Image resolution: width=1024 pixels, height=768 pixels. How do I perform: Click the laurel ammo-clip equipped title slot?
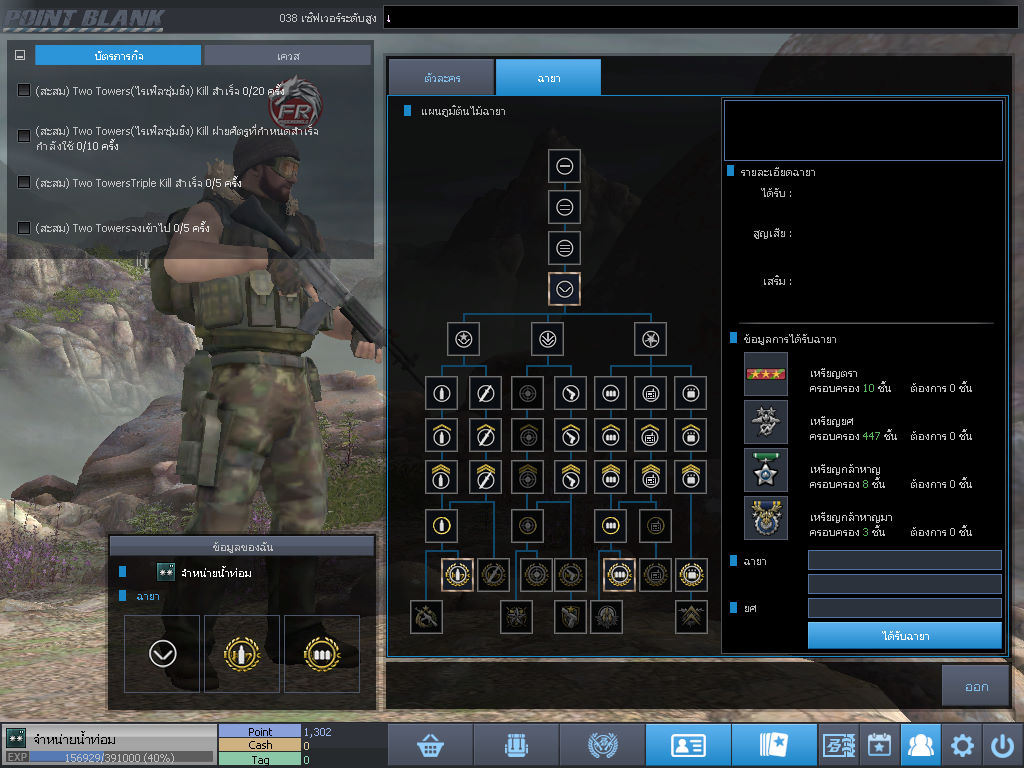pyautogui.click(x=322, y=654)
